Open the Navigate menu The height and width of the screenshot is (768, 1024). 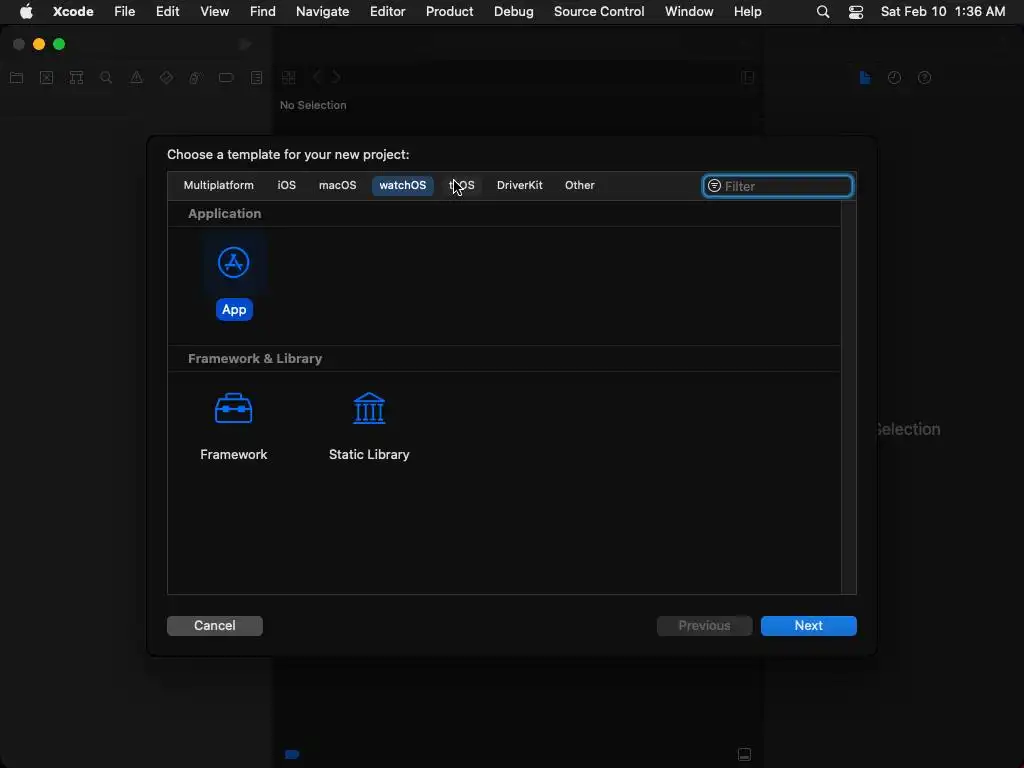tap(323, 12)
